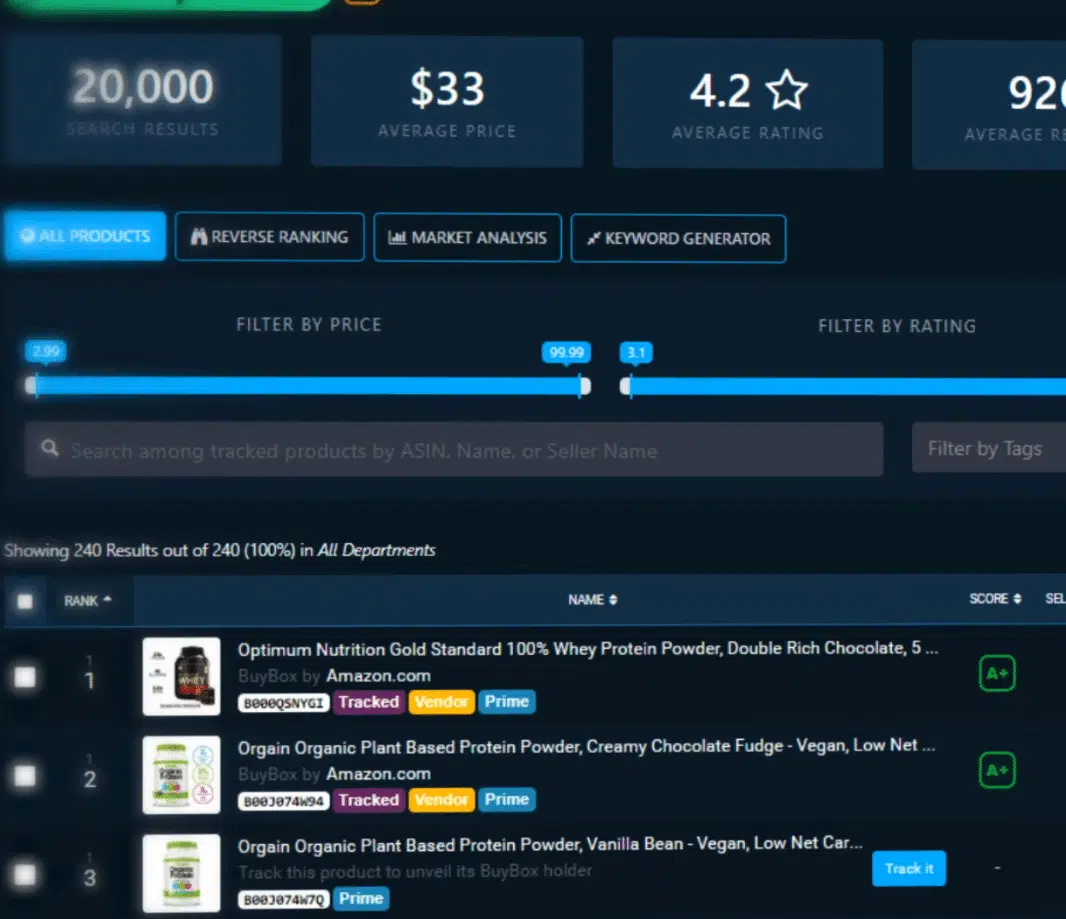The height and width of the screenshot is (919, 1066).
Task: Click the 99.99 maximum price slider handle
Action: pos(583,386)
